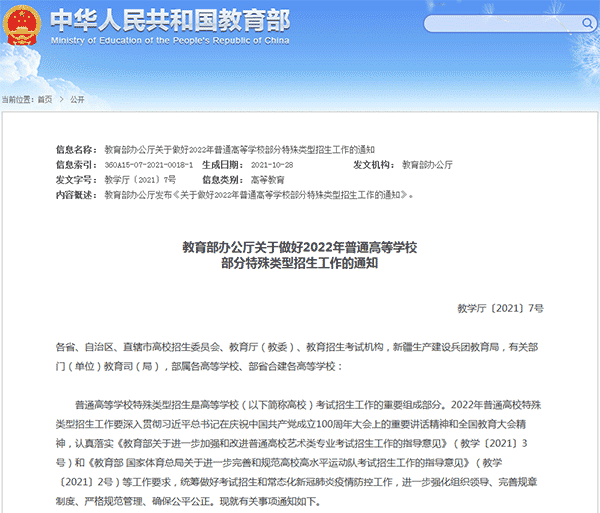Go to 首页 in the breadcrumb
This screenshot has width=600, height=513.
pos(45,100)
